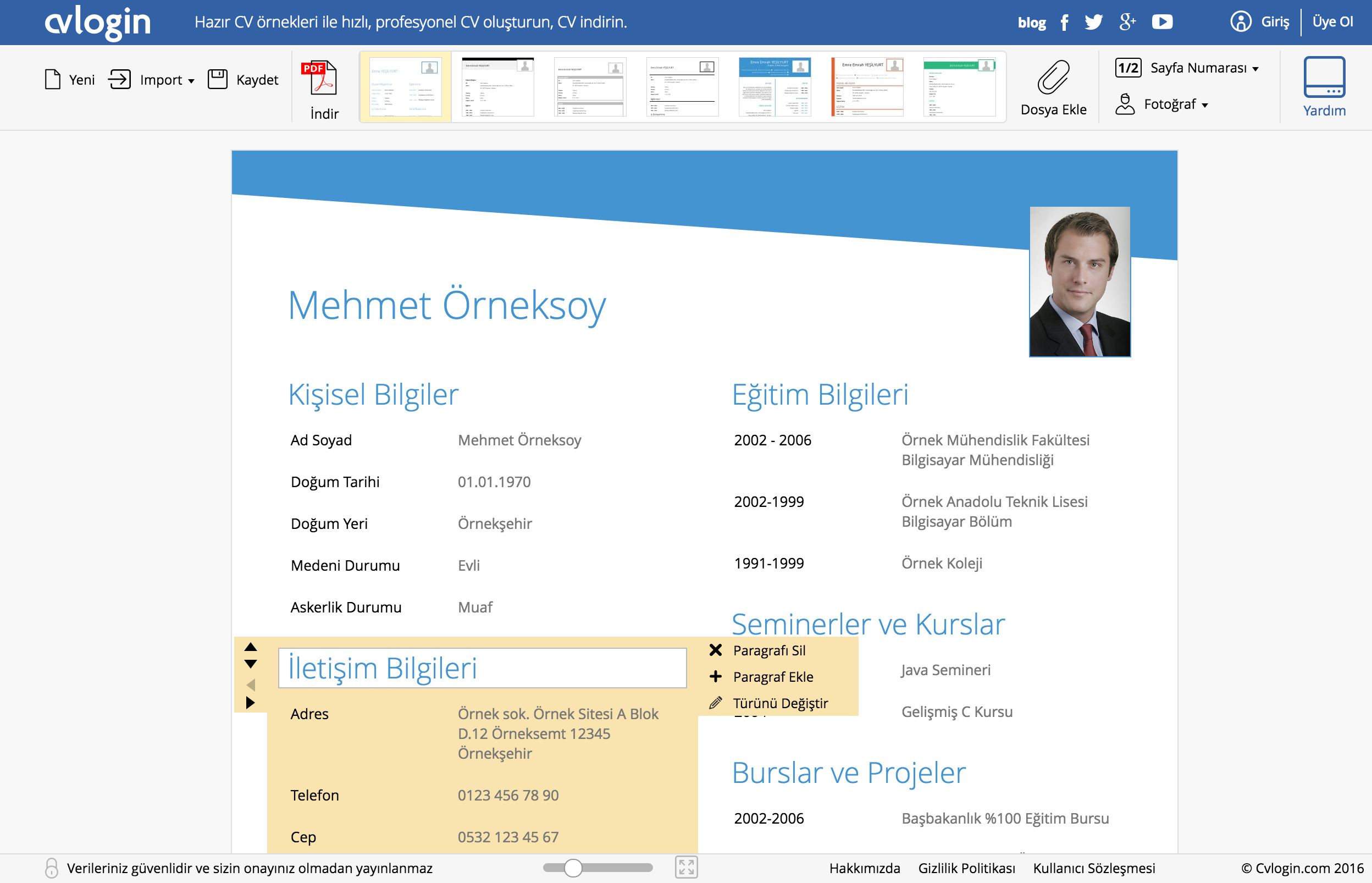The height and width of the screenshot is (883, 1372).
Task: Click the profile photo on the CV
Action: click(x=1080, y=282)
